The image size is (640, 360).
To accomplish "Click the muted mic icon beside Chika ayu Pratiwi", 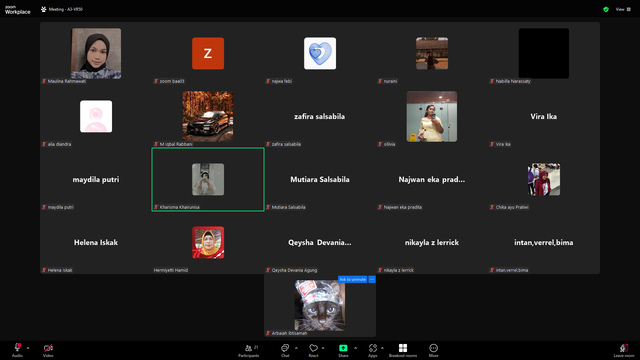I will click(x=492, y=207).
